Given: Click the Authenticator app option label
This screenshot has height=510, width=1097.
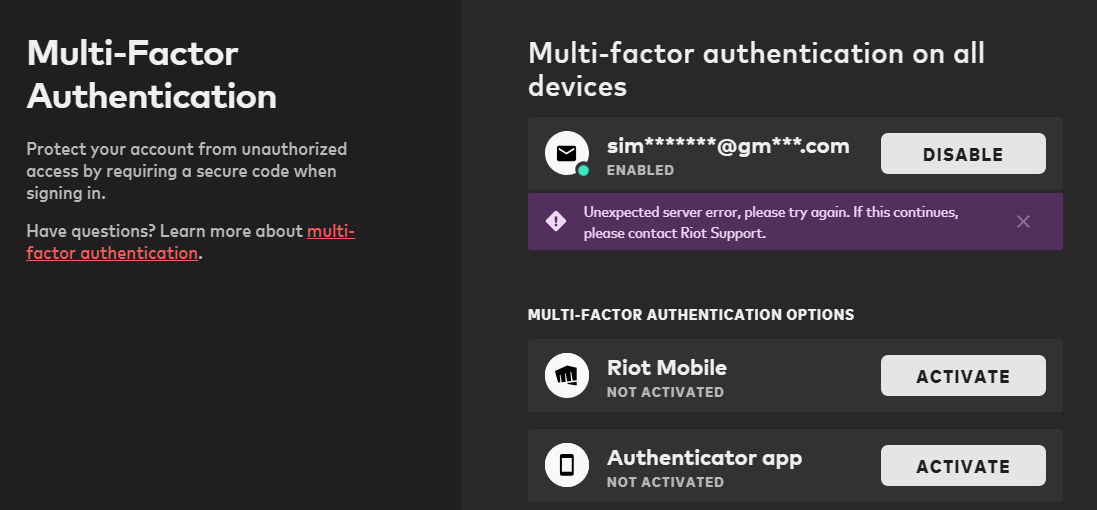Looking at the screenshot, I should click(705, 458).
